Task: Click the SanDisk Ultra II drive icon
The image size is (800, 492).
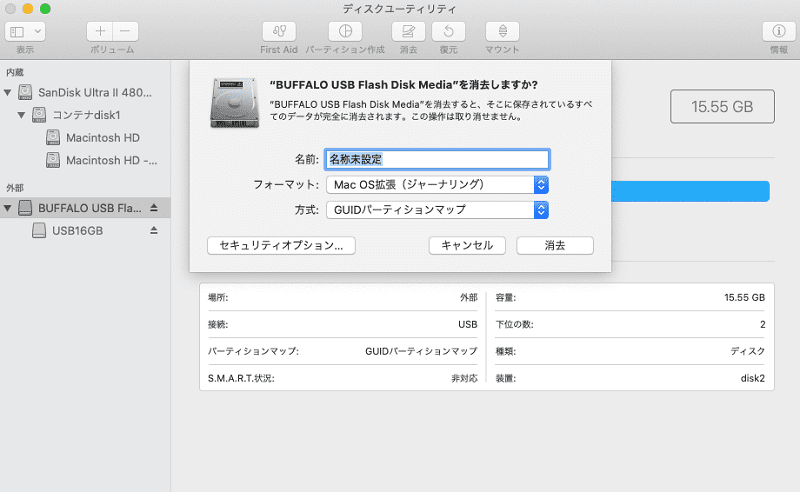Action: click(25, 92)
